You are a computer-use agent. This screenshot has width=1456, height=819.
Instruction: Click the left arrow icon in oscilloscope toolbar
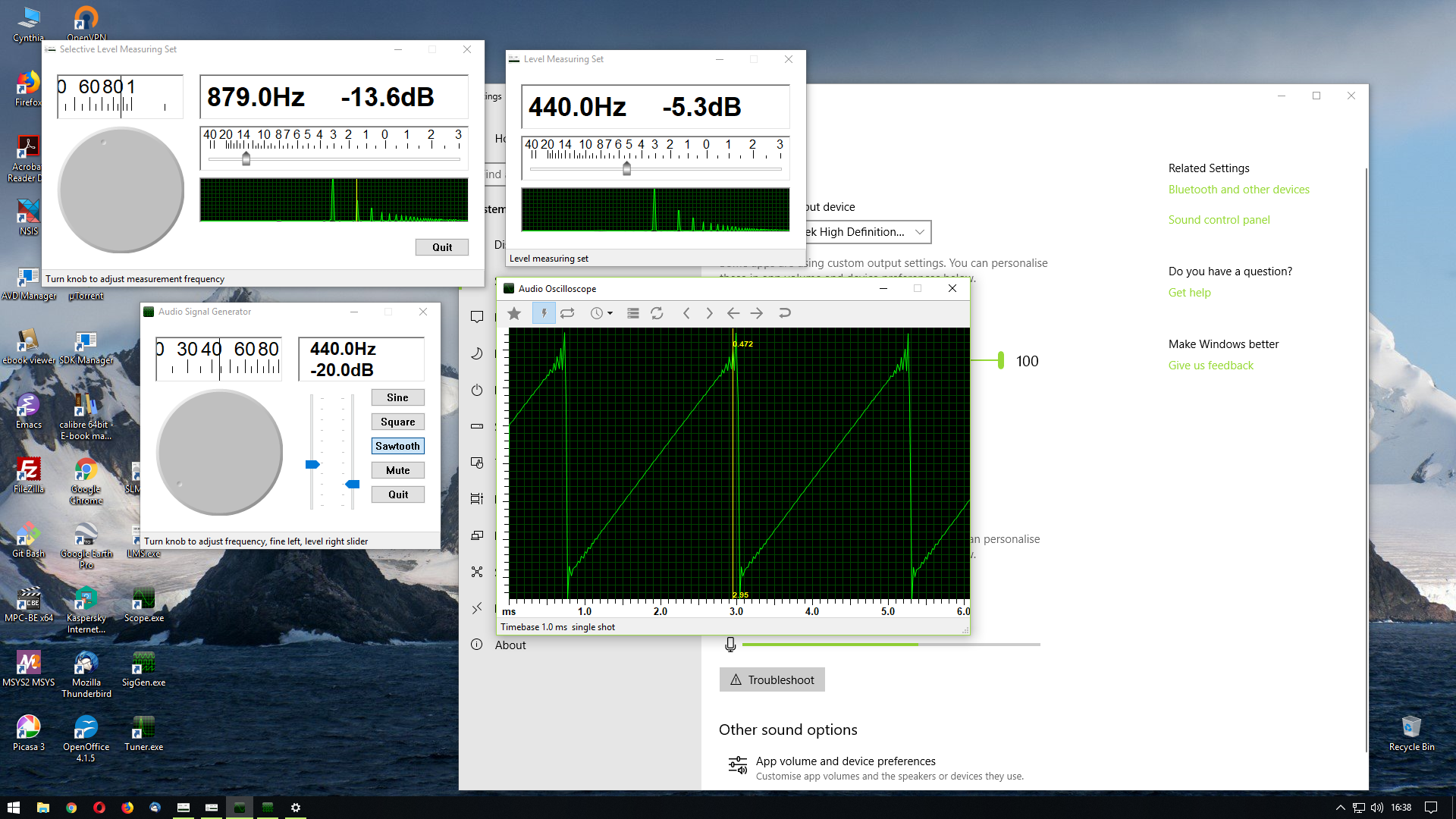[x=733, y=313]
